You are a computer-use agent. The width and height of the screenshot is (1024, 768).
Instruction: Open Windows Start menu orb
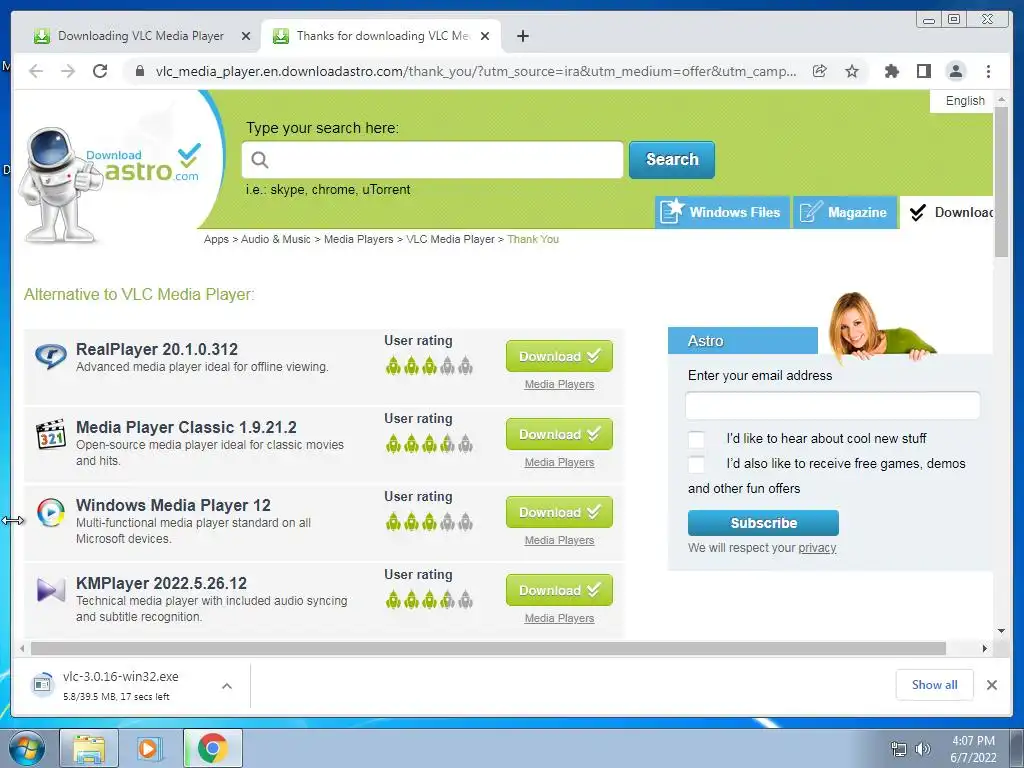pos(26,748)
